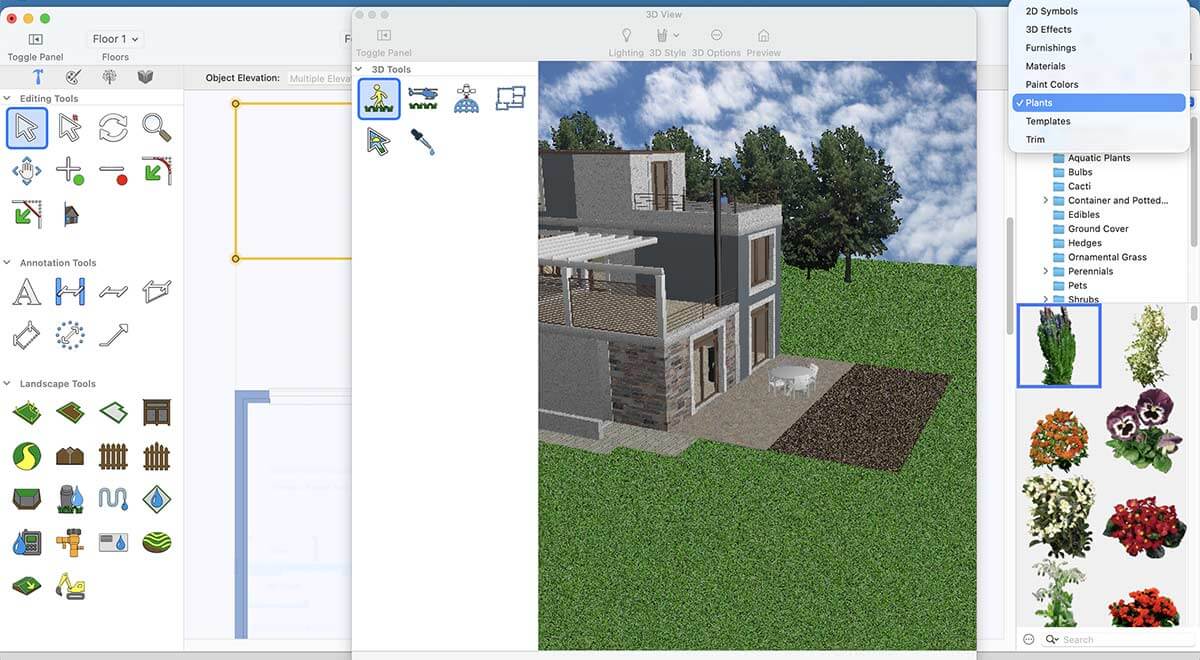This screenshot has height=660, width=1200.
Task: Toggle the main window side panel
Action: [x=35, y=39]
